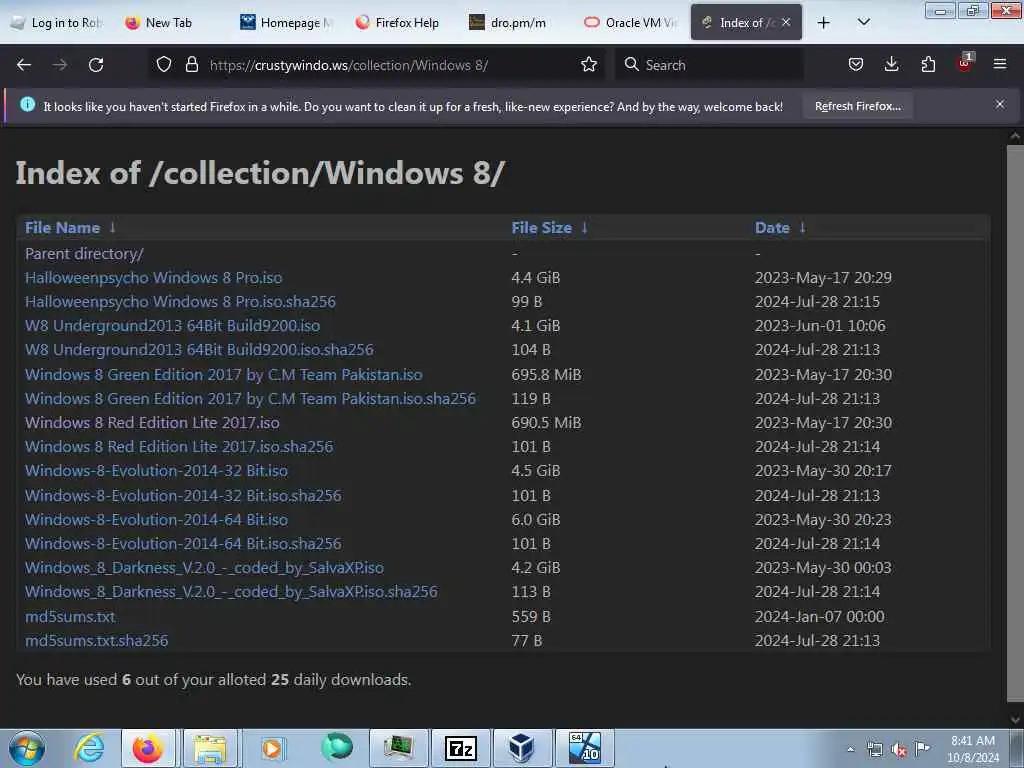Open the 7-Zip taskbar icon

[x=460, y=748]
